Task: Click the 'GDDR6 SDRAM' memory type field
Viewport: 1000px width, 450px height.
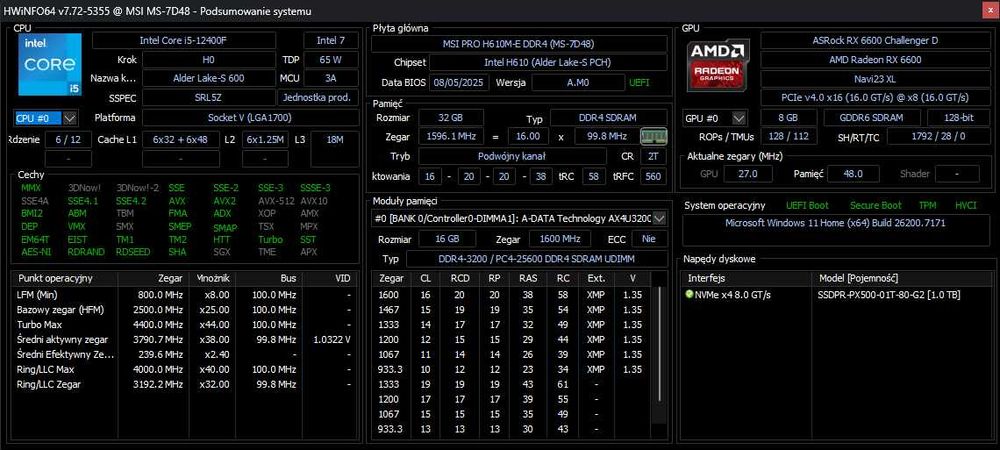Action: coord(872,118)
